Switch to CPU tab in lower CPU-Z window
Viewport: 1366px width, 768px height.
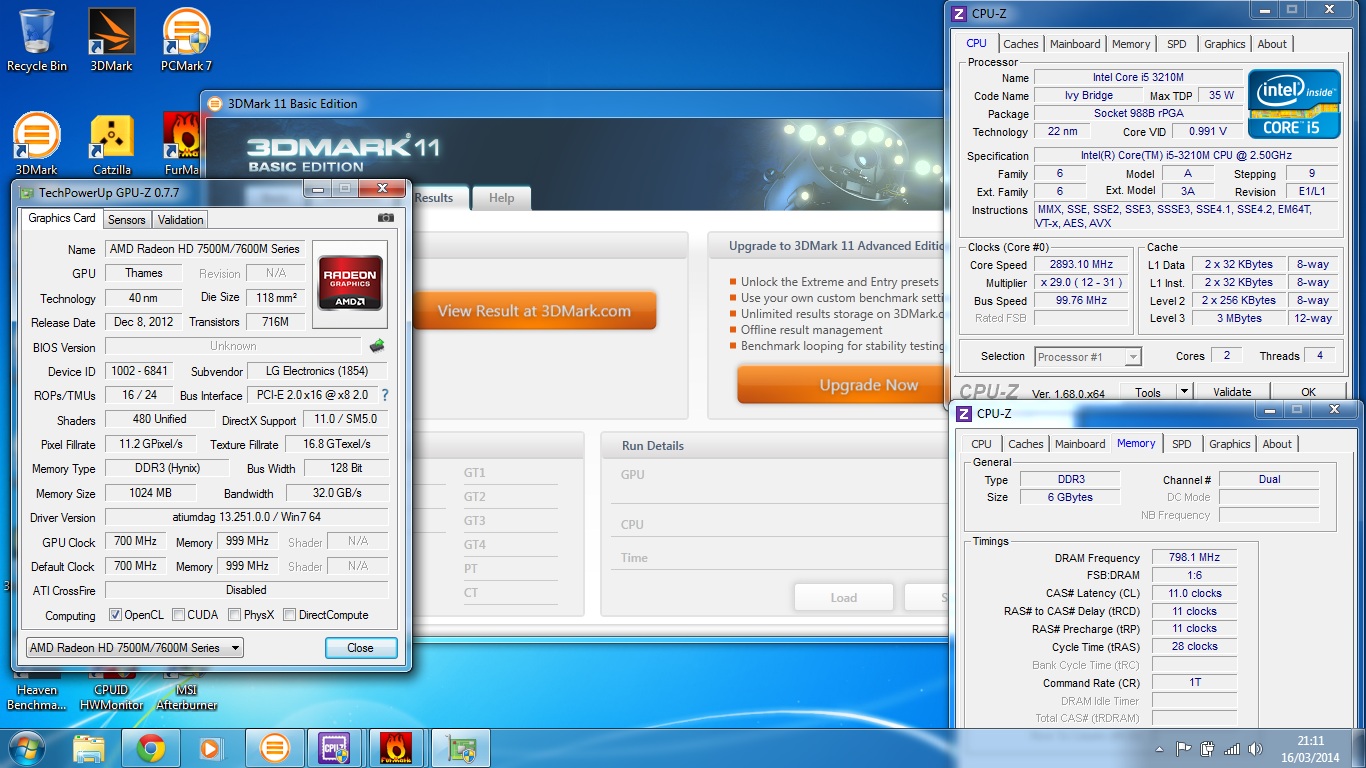[x=982, y=444]
